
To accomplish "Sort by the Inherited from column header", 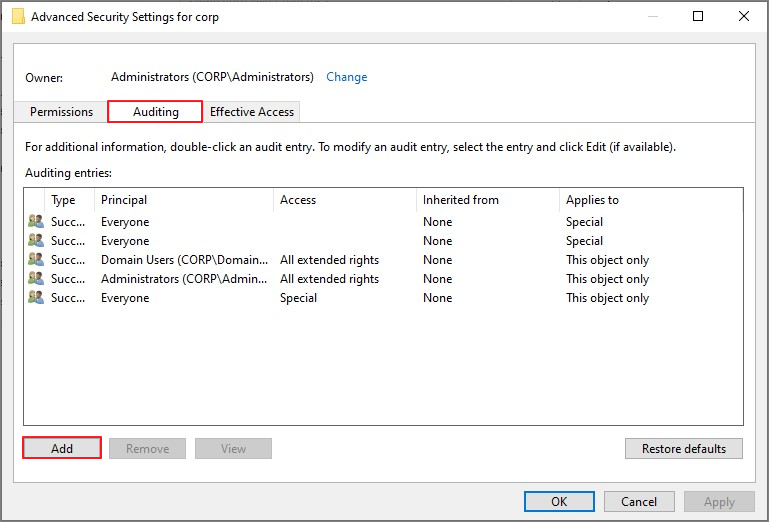I will pyautogui.click(x=488, y=200).
